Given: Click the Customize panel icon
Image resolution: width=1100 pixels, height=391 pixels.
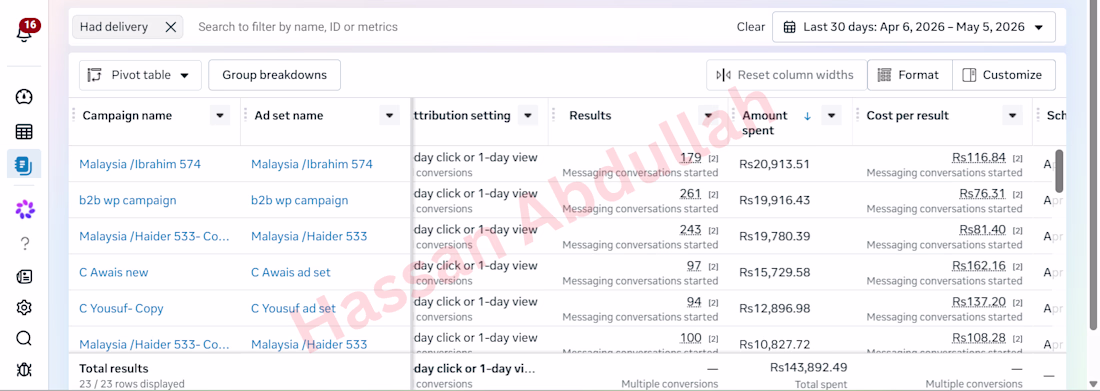Looking at the screenshot, I should [970, 75].
